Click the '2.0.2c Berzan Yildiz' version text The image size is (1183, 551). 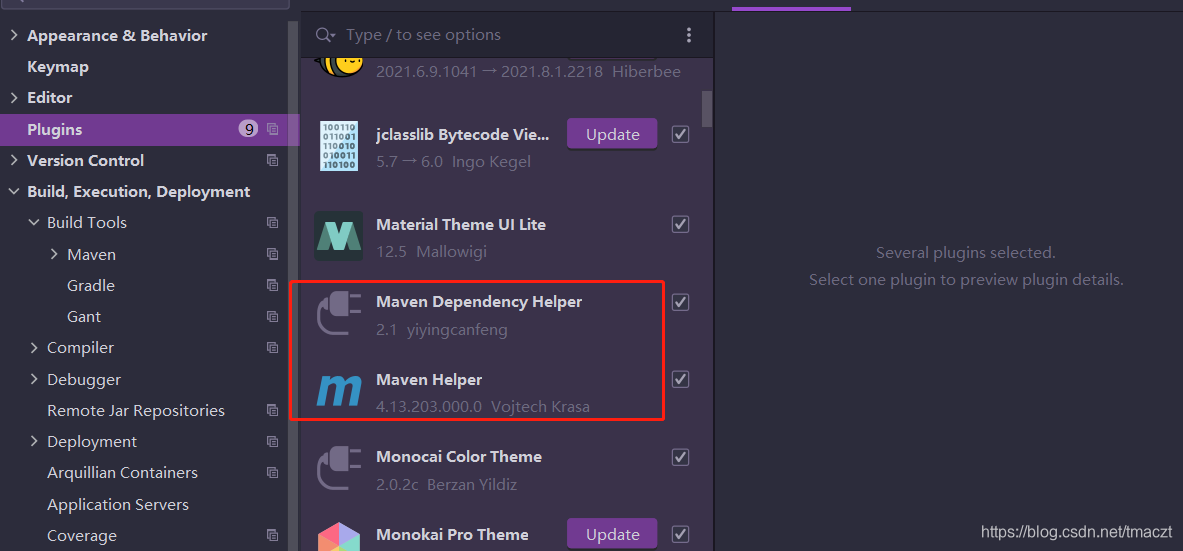pos(446,484)
